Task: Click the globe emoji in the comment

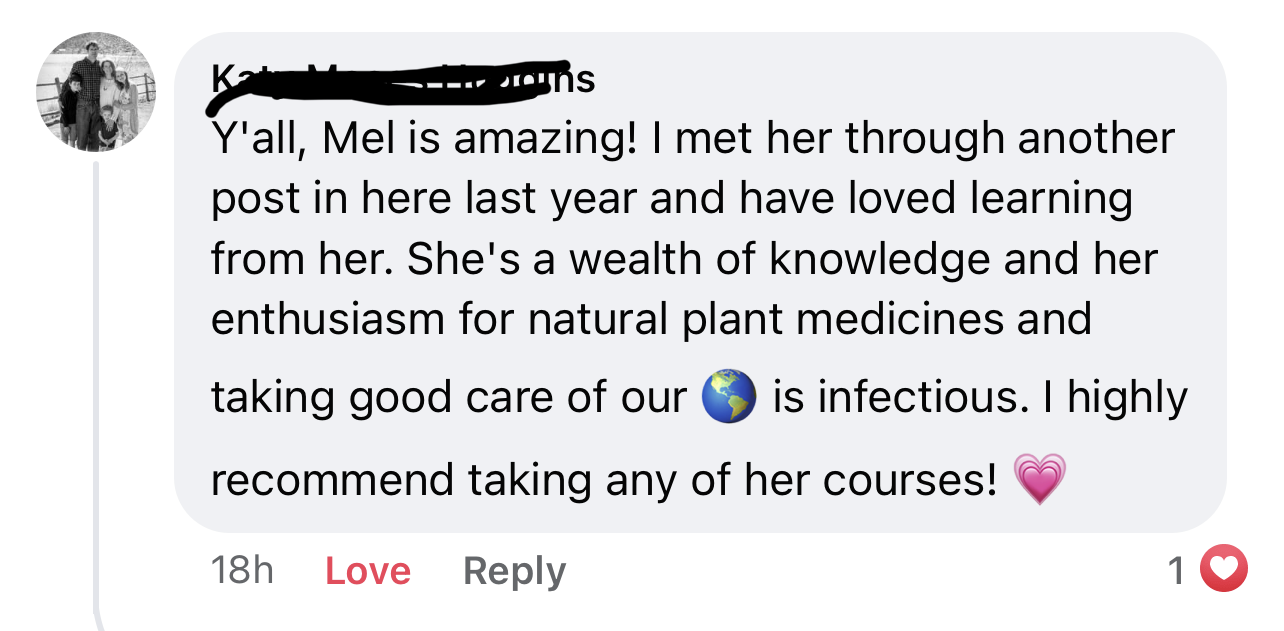Action: tap(728, 397)
